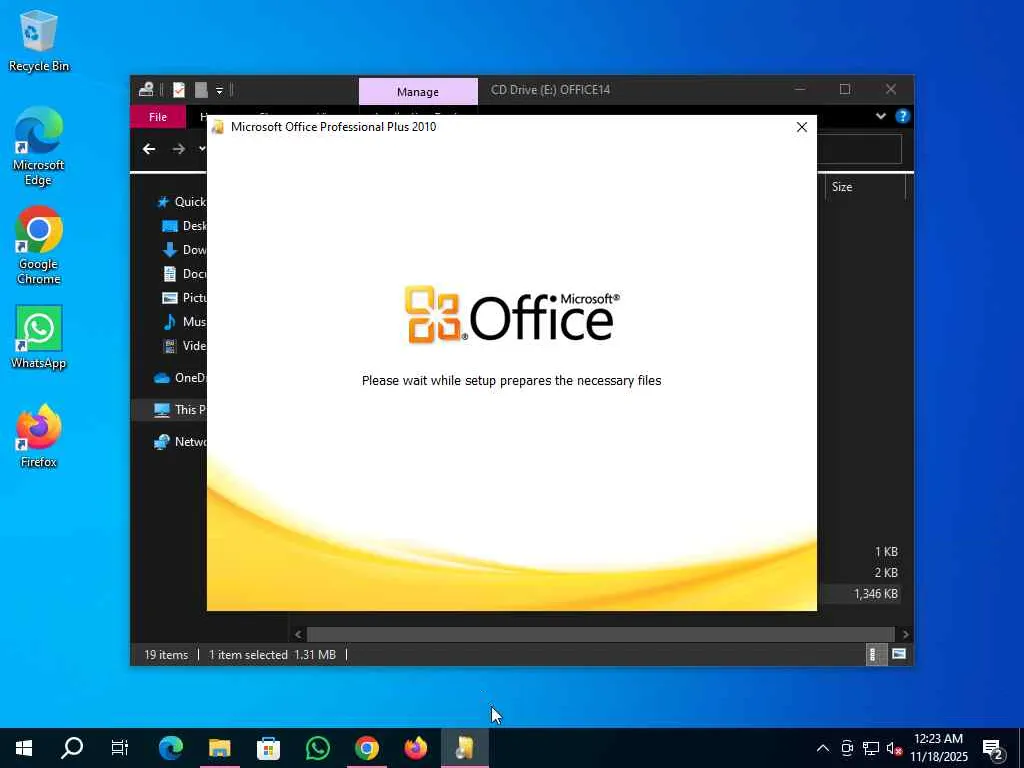This screenshot has height=768, width=1024.
Task: Click the muted volume tray icon
Action: click(894, 748)
